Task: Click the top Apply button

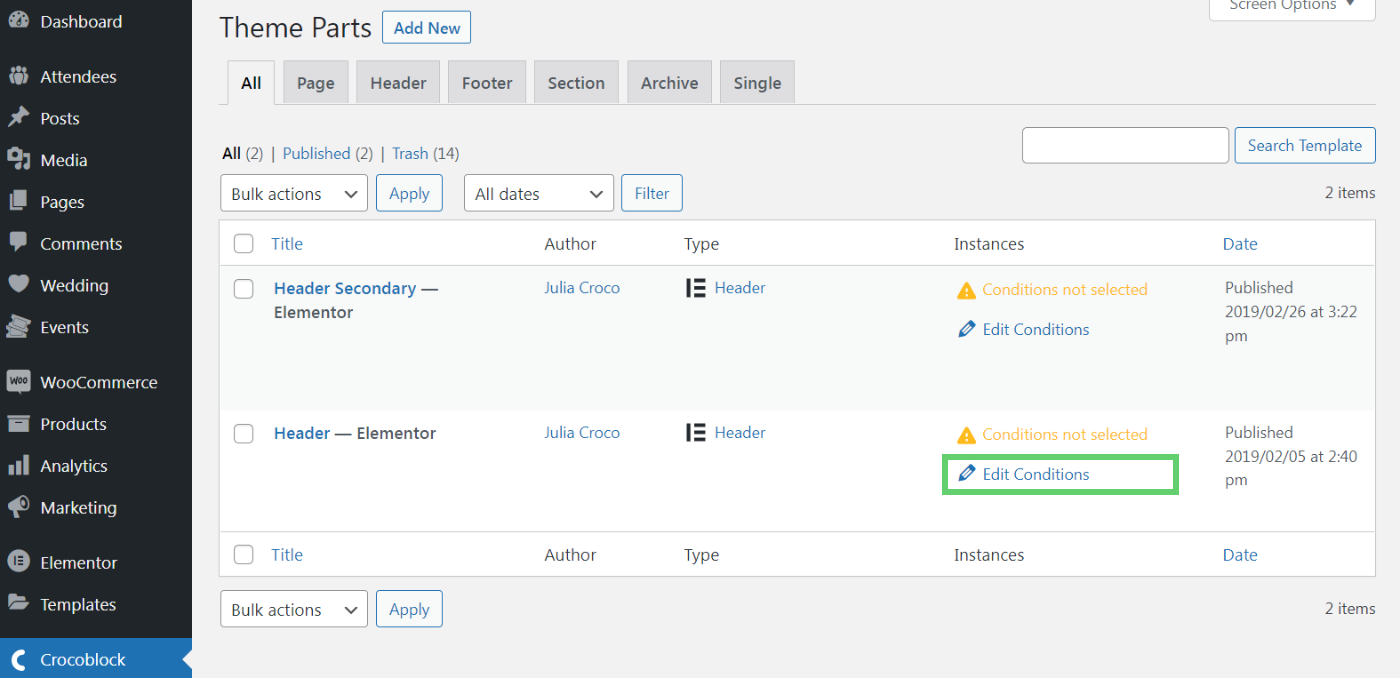Action: coord(409,194)
